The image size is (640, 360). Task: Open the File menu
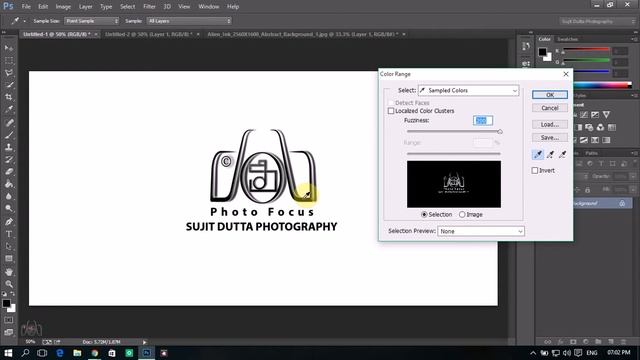[26, 7]
